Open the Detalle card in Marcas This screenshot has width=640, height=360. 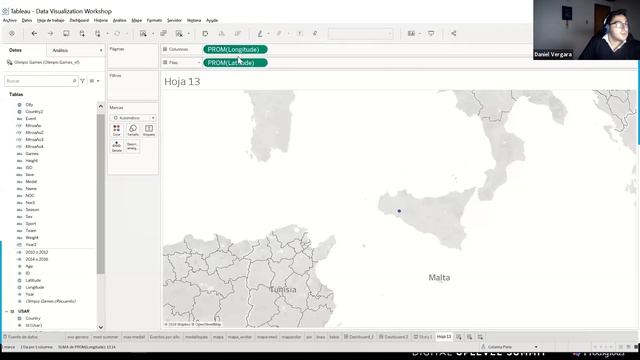click(x=117, y=147)
